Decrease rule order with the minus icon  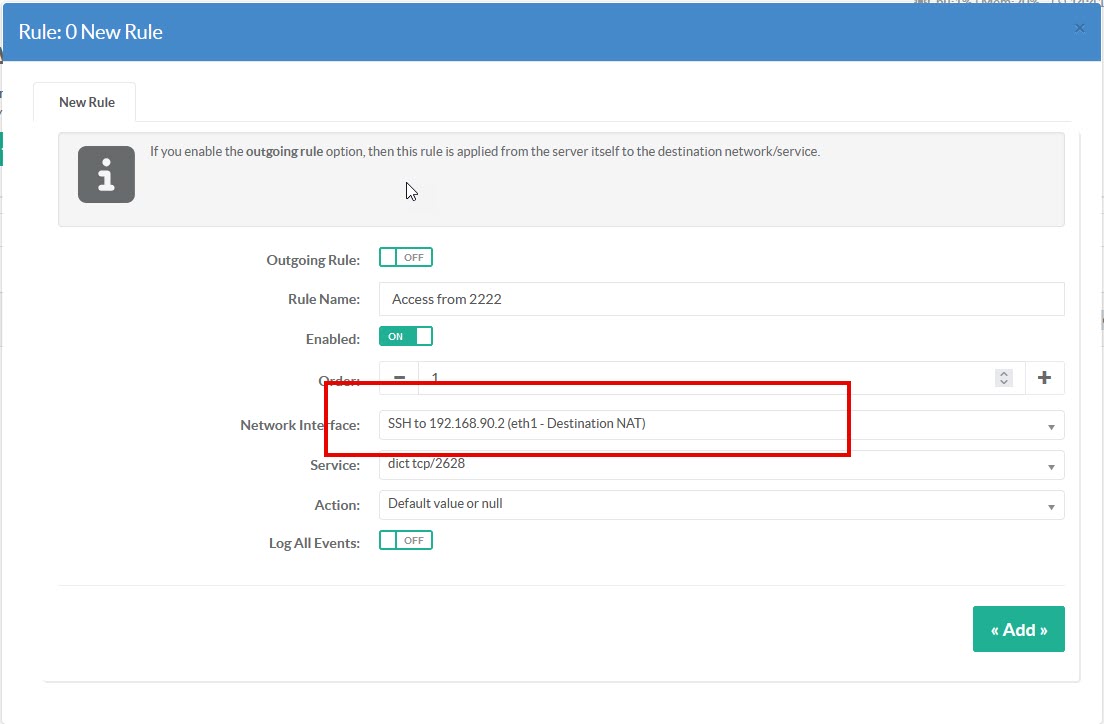[x=399, y=378]
